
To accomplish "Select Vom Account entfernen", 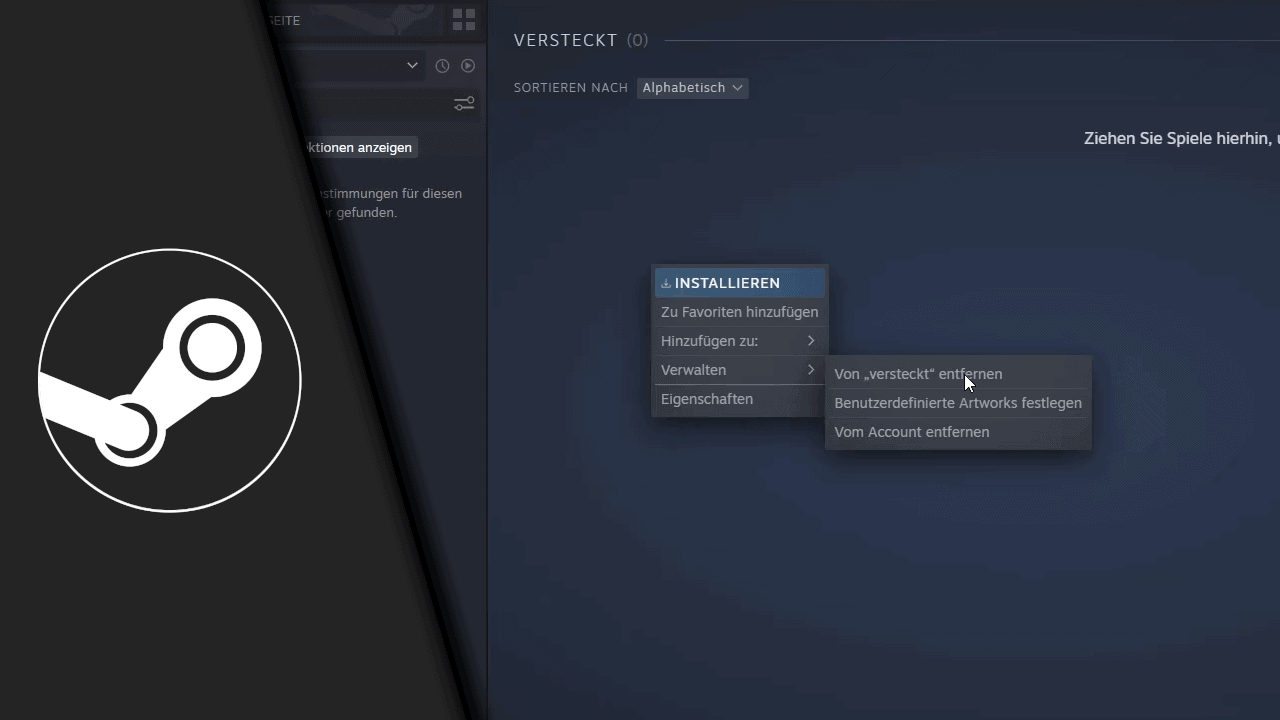I will click(x=911, y=432).
